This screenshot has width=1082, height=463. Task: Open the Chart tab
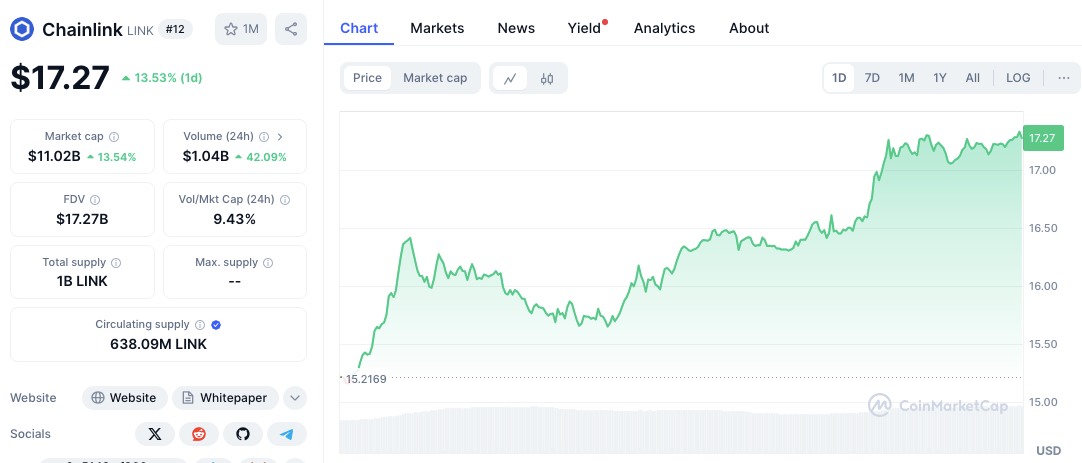pyautogui.click(x=360, y=28)
